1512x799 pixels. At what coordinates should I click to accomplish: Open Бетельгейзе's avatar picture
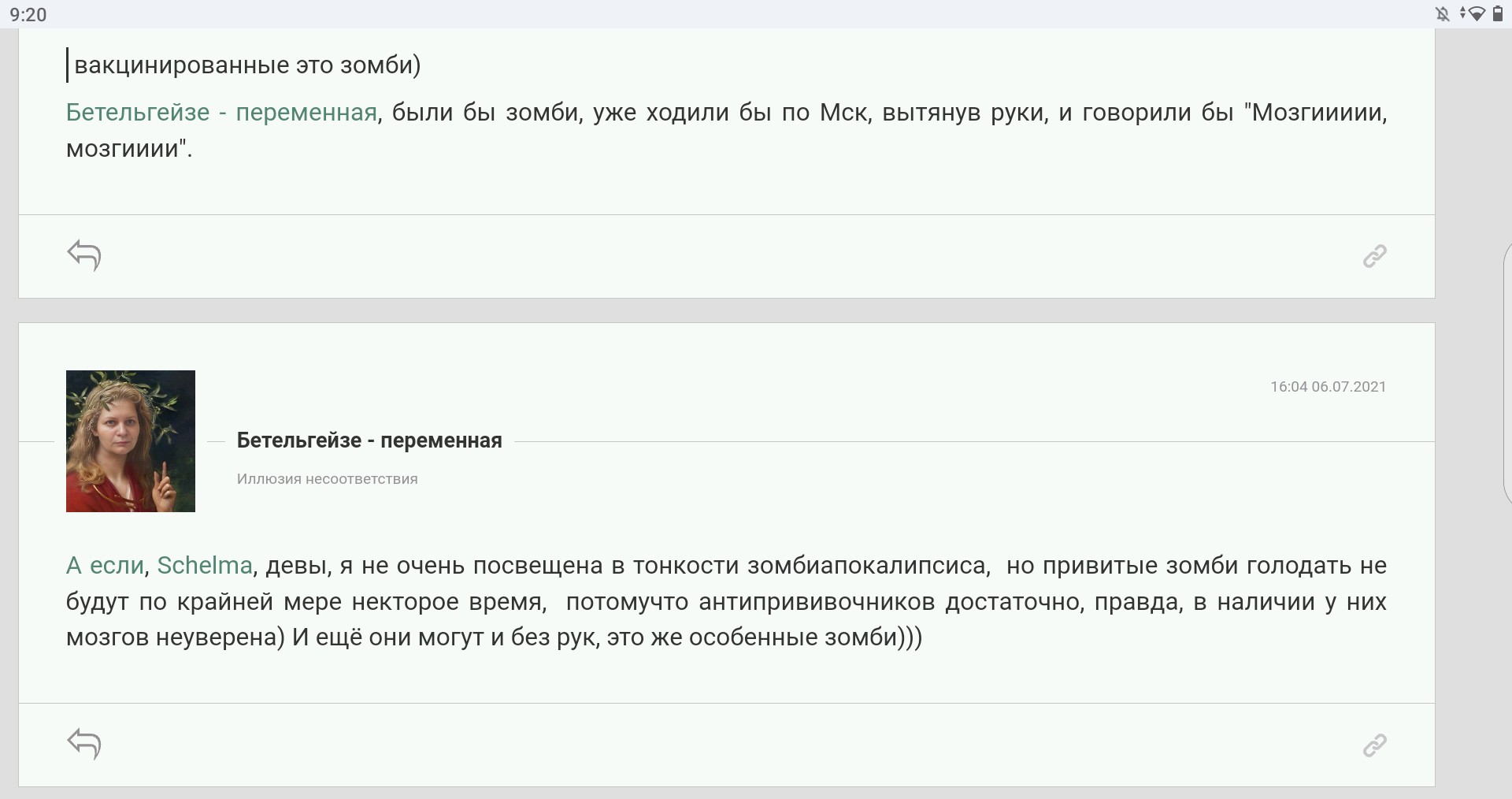point(131,441)
